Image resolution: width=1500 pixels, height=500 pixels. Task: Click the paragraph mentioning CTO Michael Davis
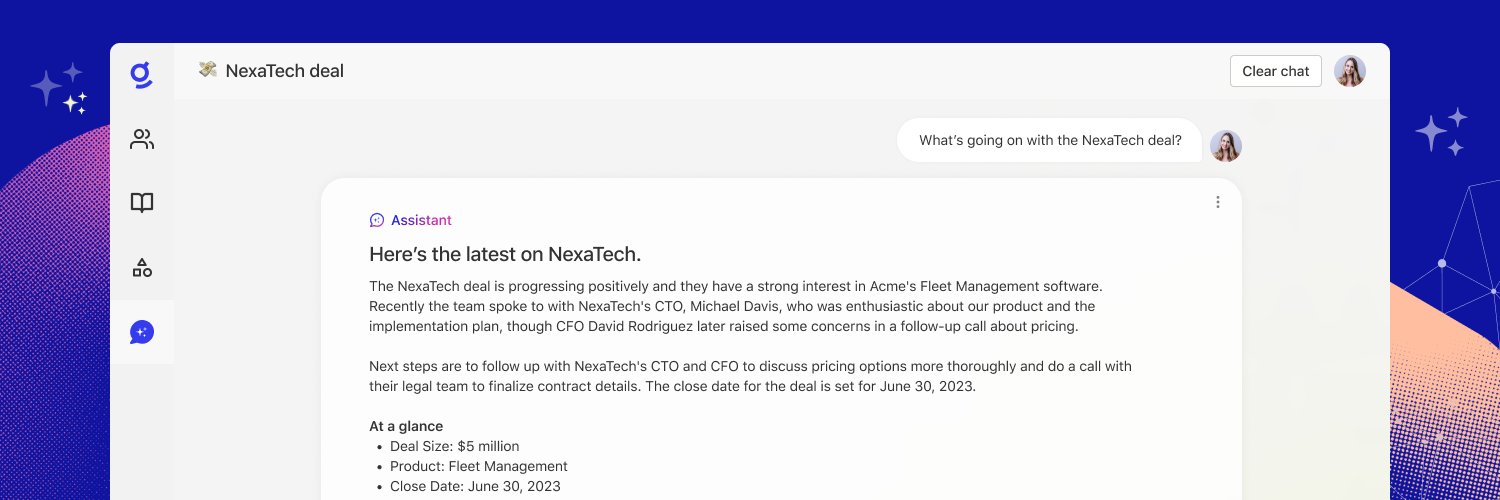click(x=735, y=306)
